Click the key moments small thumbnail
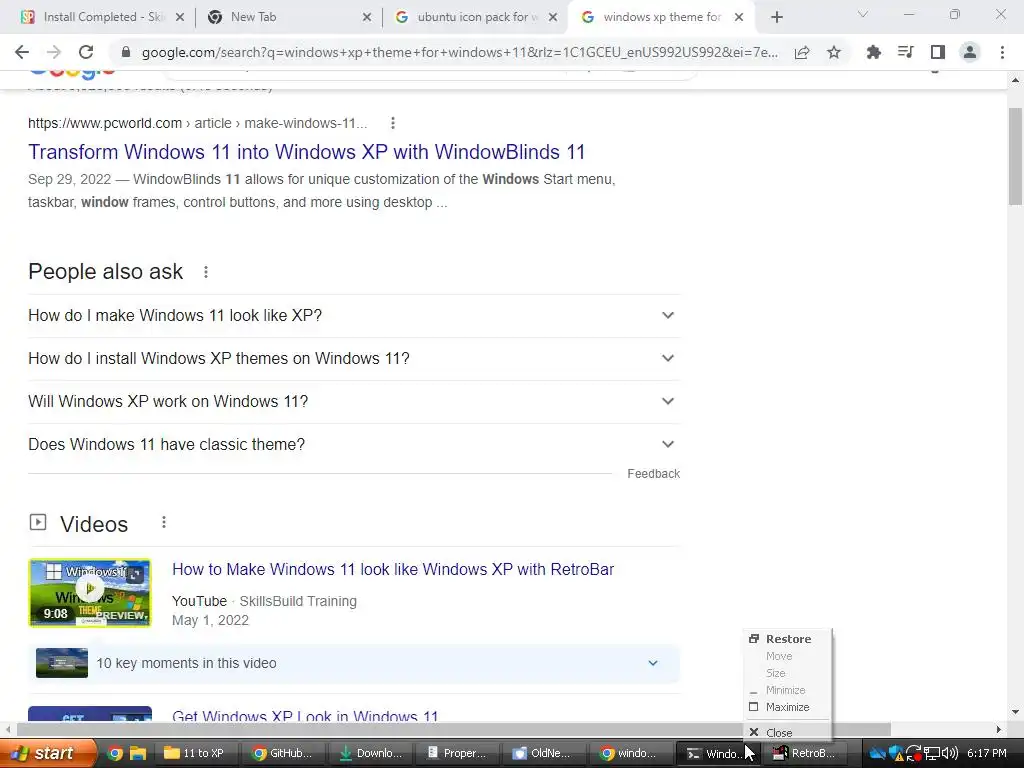Screen dimensions: 1024x768 pos(61,663)
